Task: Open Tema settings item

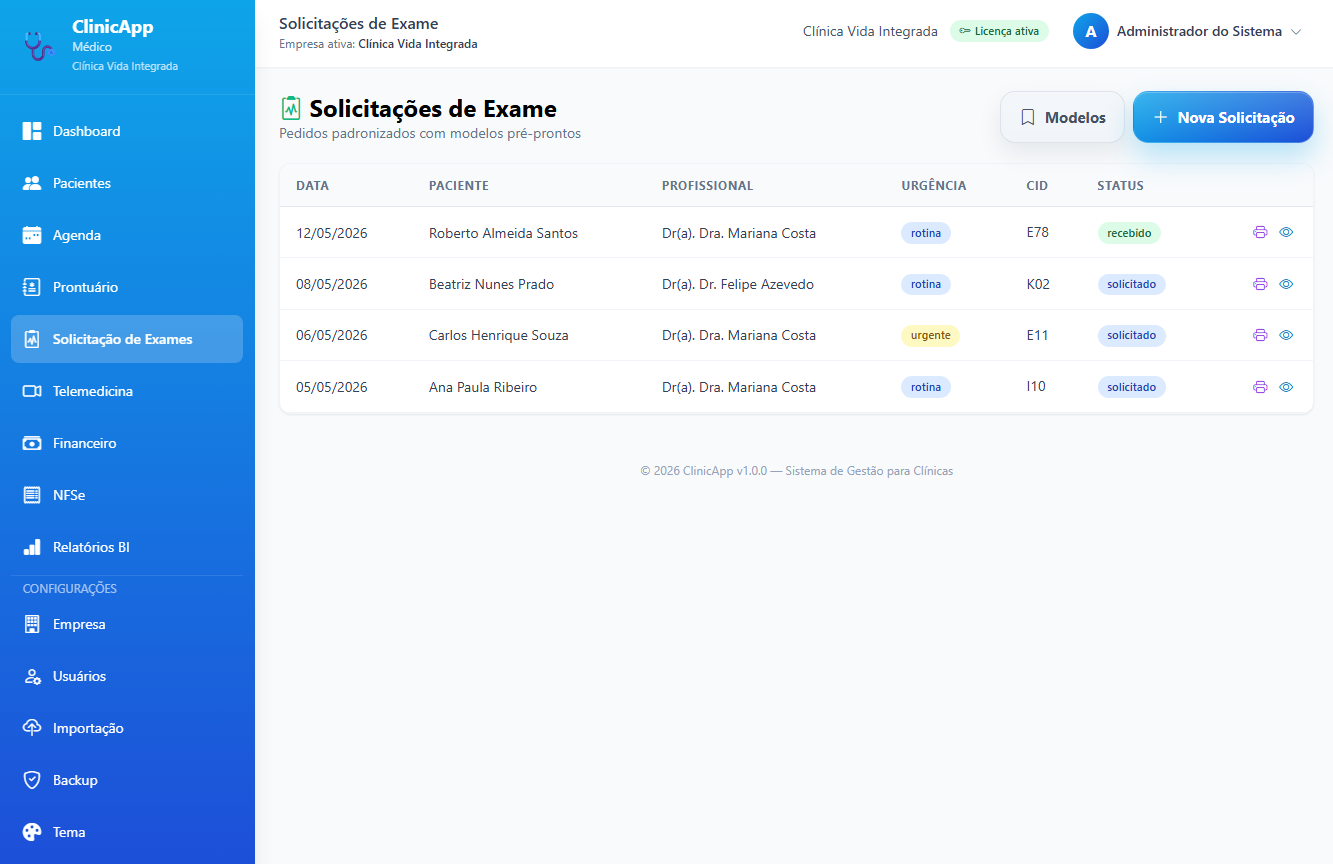Action: click(127, 832)
